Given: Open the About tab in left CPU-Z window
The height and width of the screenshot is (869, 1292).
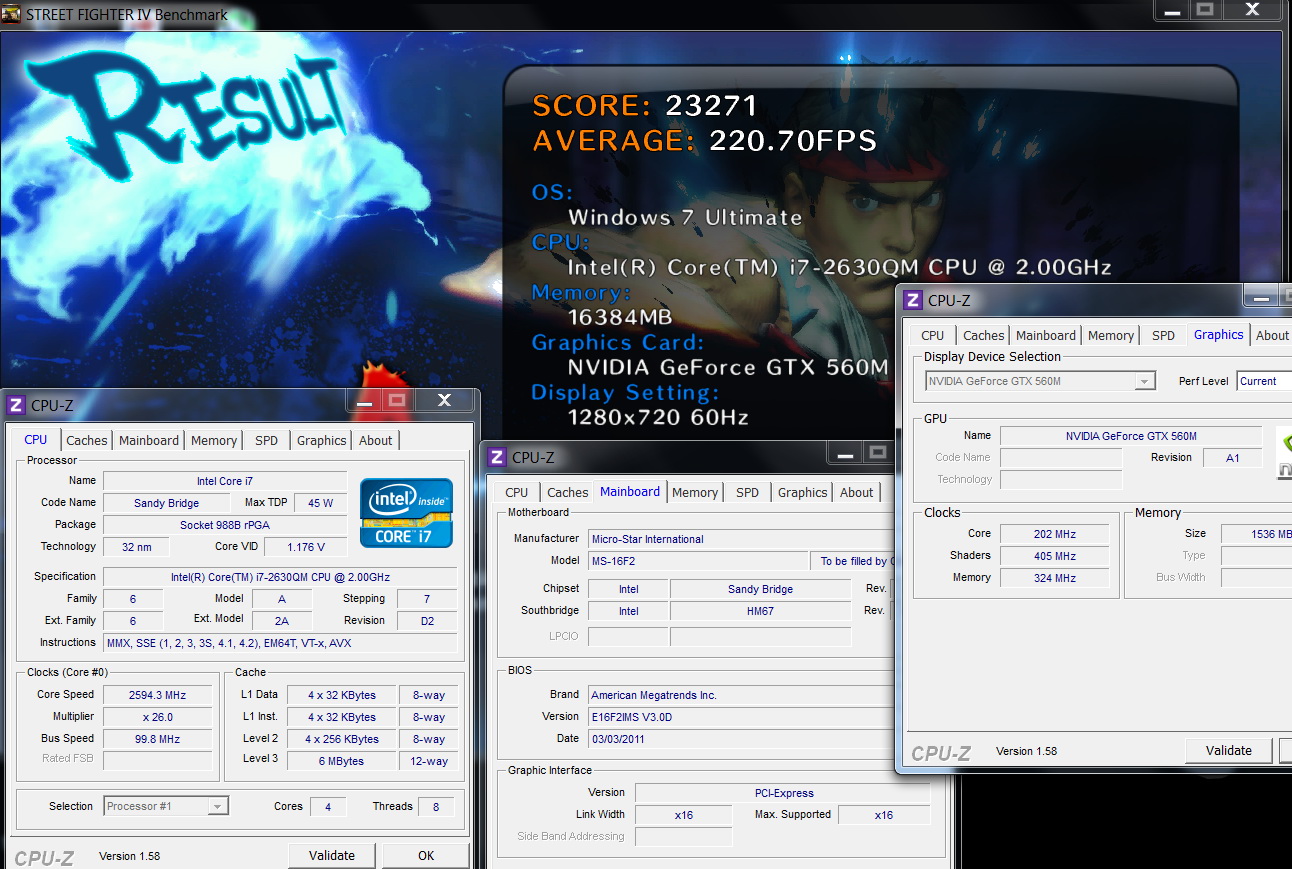Looking at the screenshot, I should 376,440.
